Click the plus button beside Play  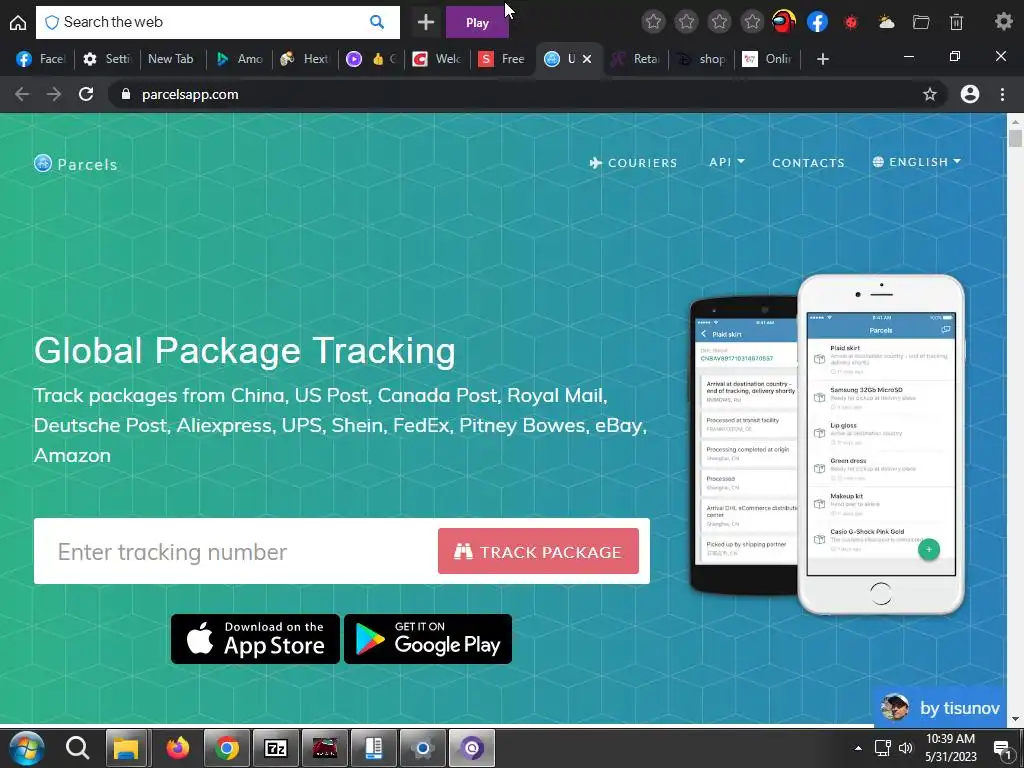click(x=426, y=22)
